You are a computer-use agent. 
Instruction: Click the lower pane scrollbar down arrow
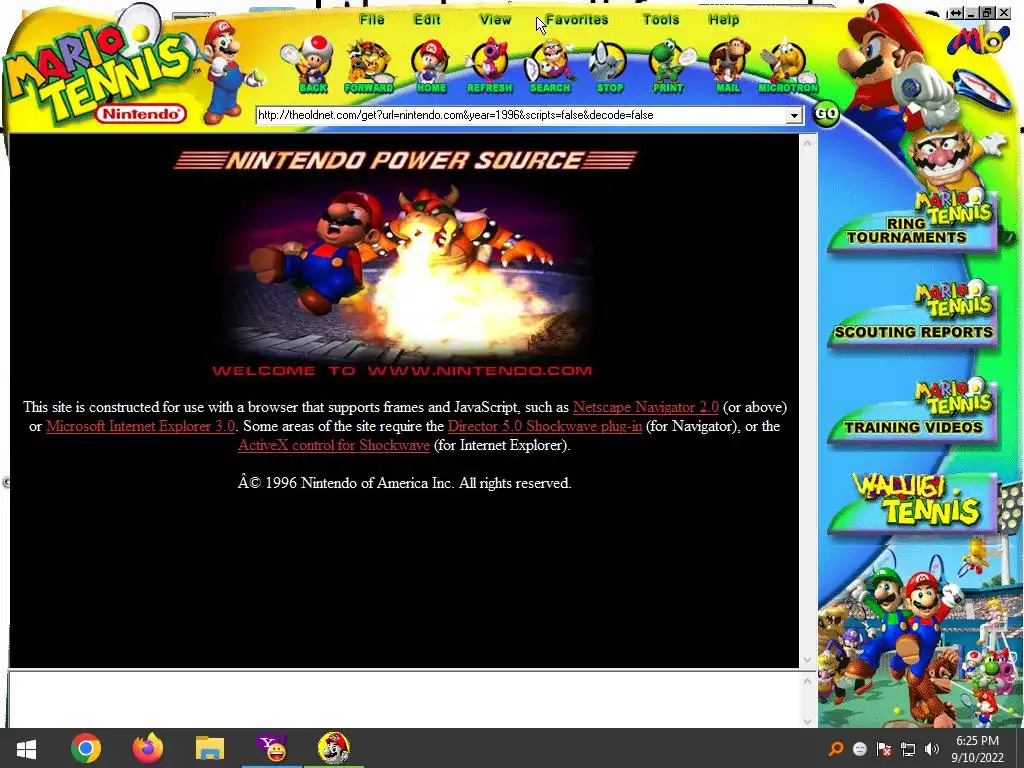coord(808,720)
